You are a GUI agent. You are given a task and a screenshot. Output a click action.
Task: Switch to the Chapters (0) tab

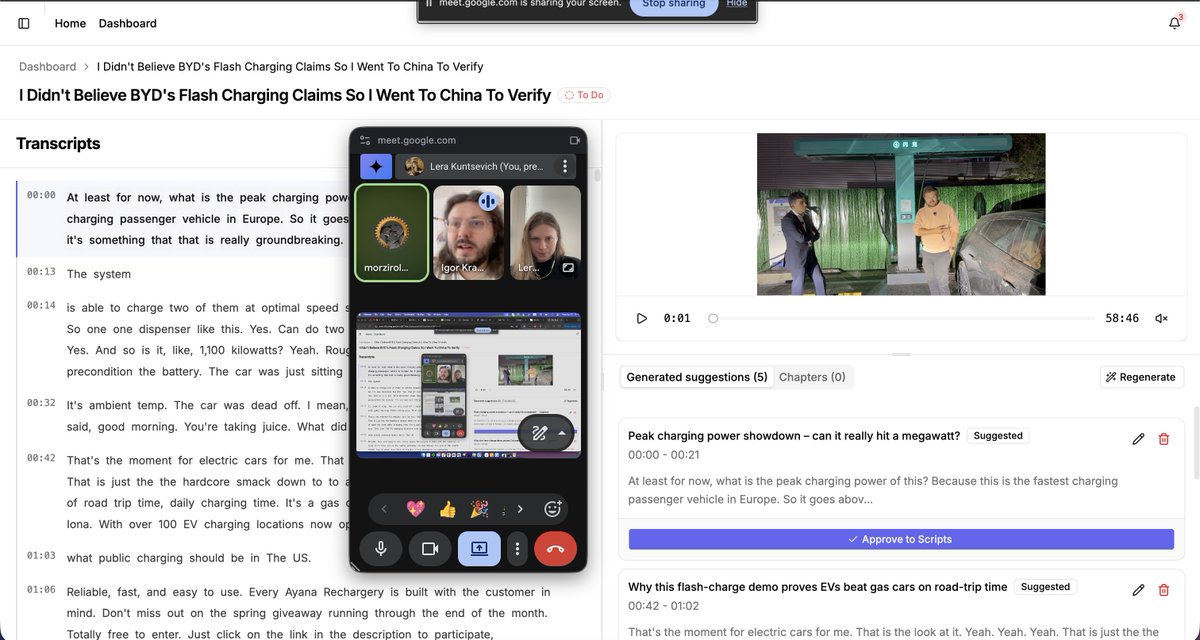click(812, 377)
